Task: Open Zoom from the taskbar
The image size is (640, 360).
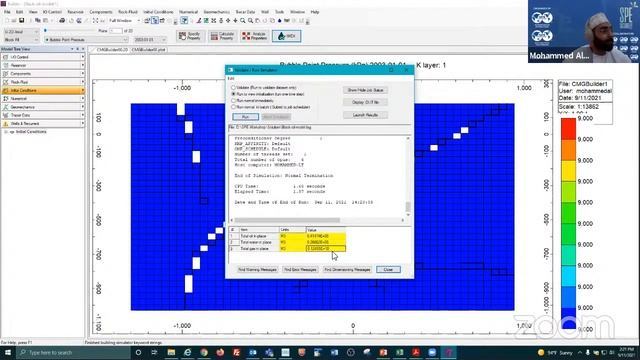Action: pos(432,352)
